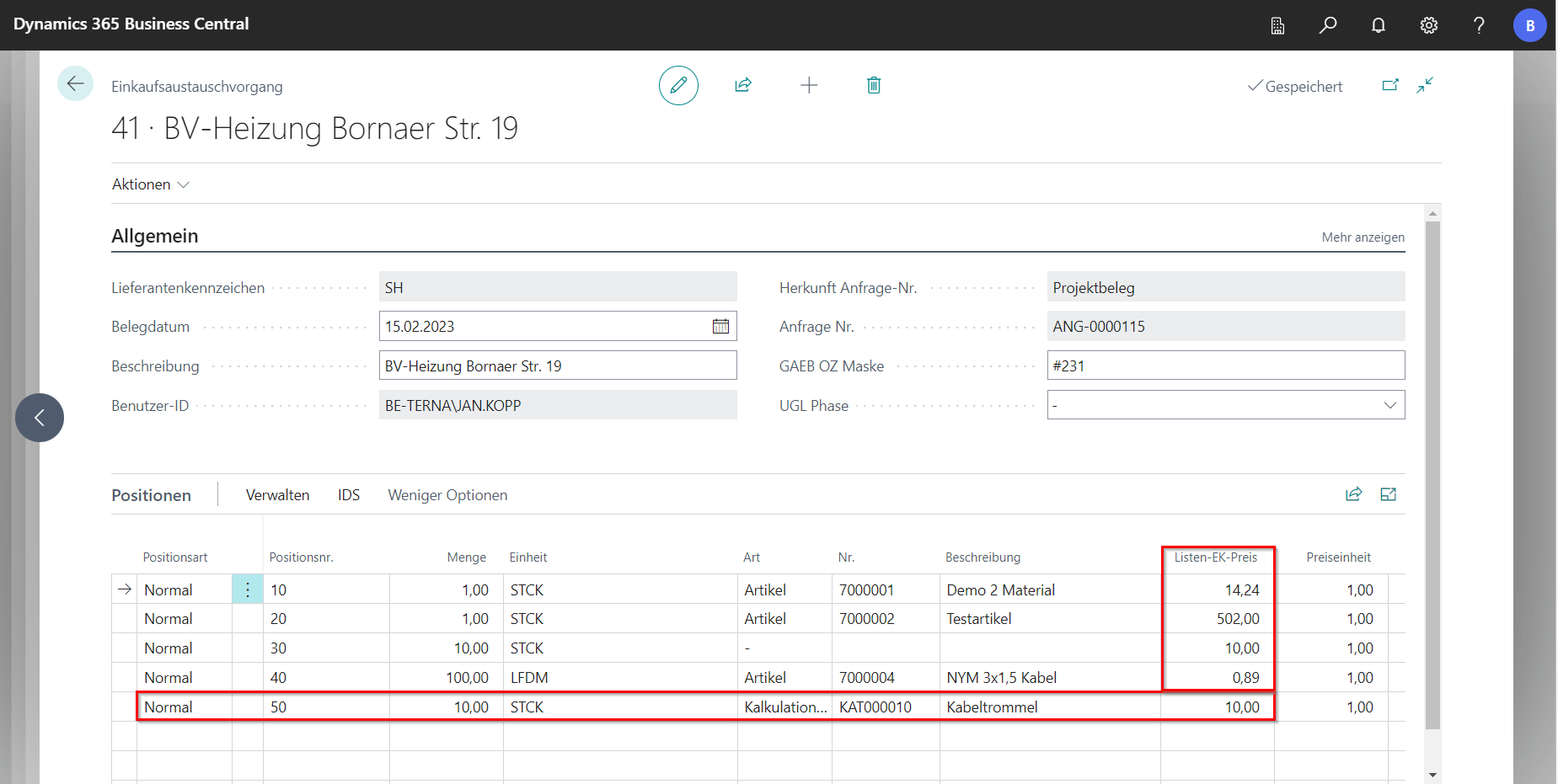Viewport: 1558px width, 784px height.
Task: Expand the Aktionen menu
Action: click(151, 184)
